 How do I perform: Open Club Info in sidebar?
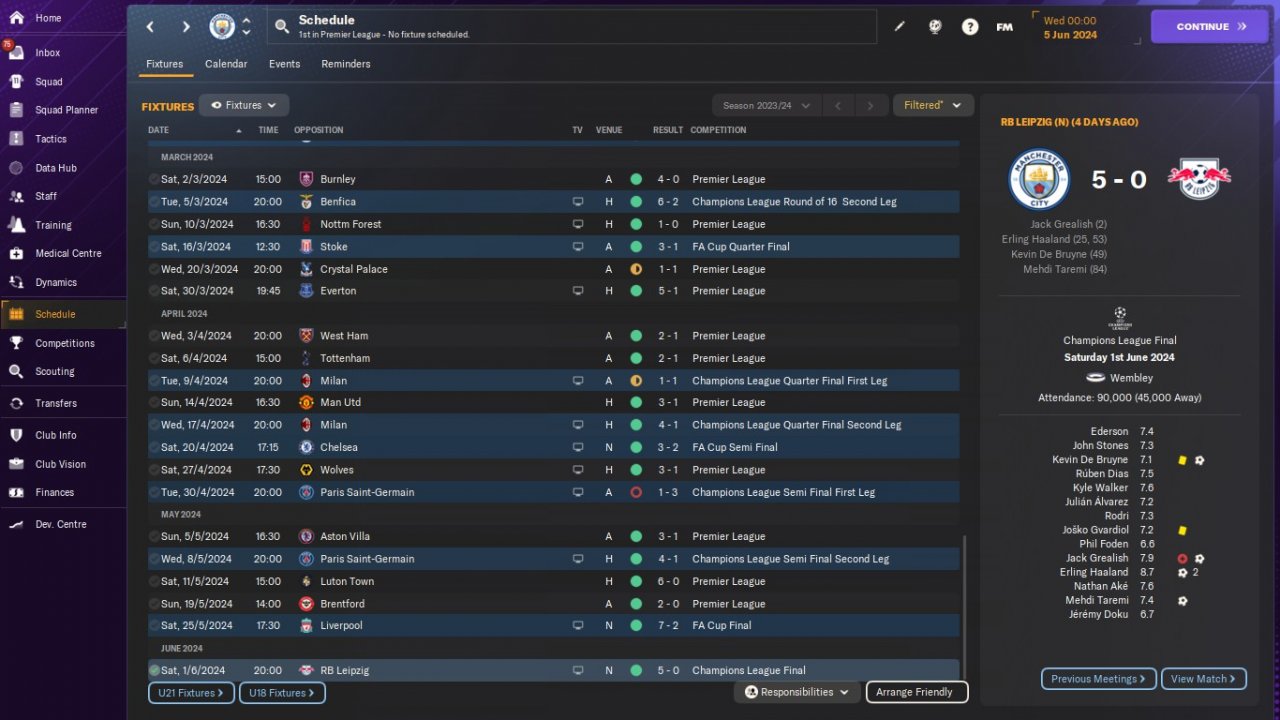[55, 435]
